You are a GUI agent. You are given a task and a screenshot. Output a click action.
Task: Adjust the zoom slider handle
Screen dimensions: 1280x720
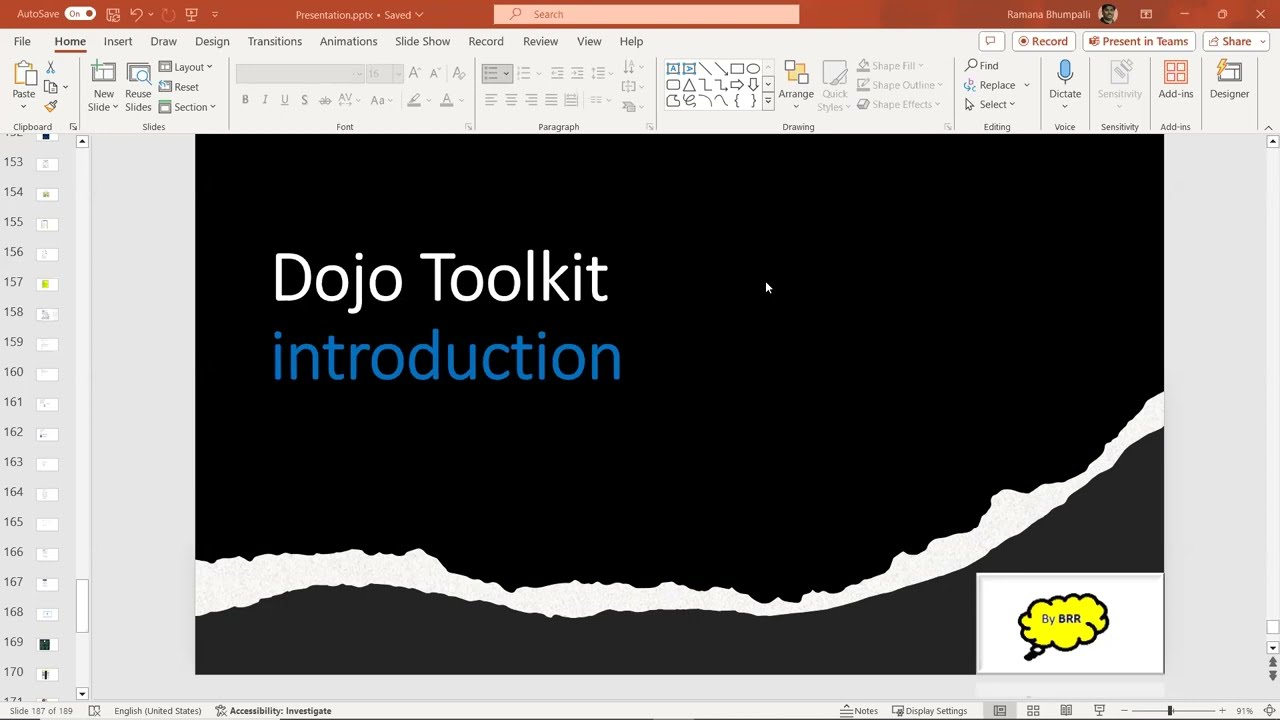point(1170,711)
